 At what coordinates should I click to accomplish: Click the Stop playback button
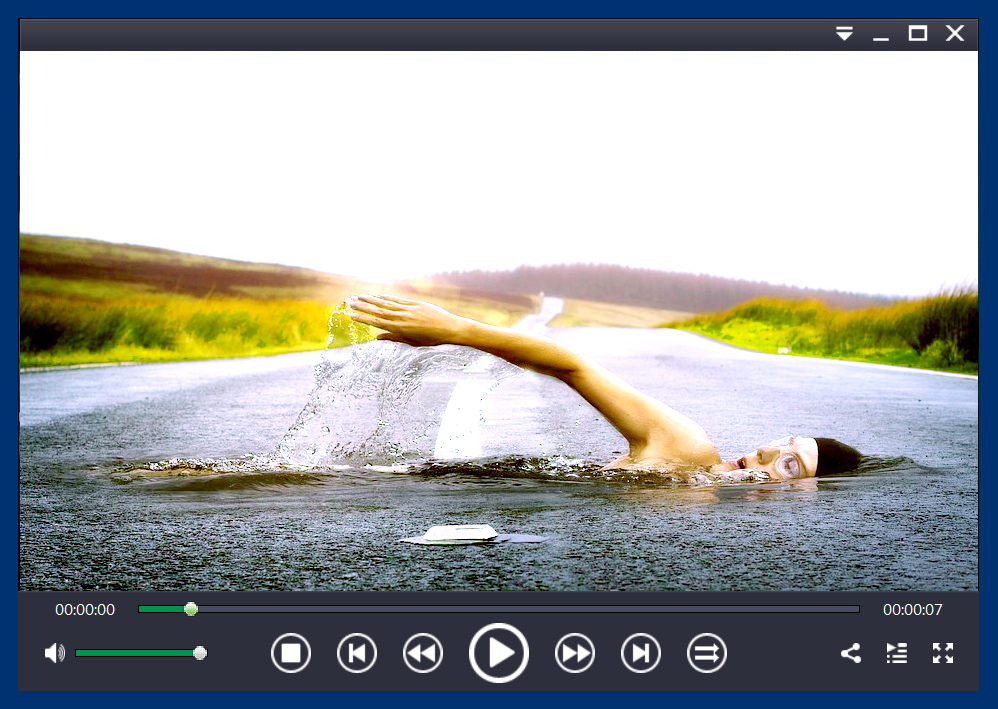click(x=291, y=654)
